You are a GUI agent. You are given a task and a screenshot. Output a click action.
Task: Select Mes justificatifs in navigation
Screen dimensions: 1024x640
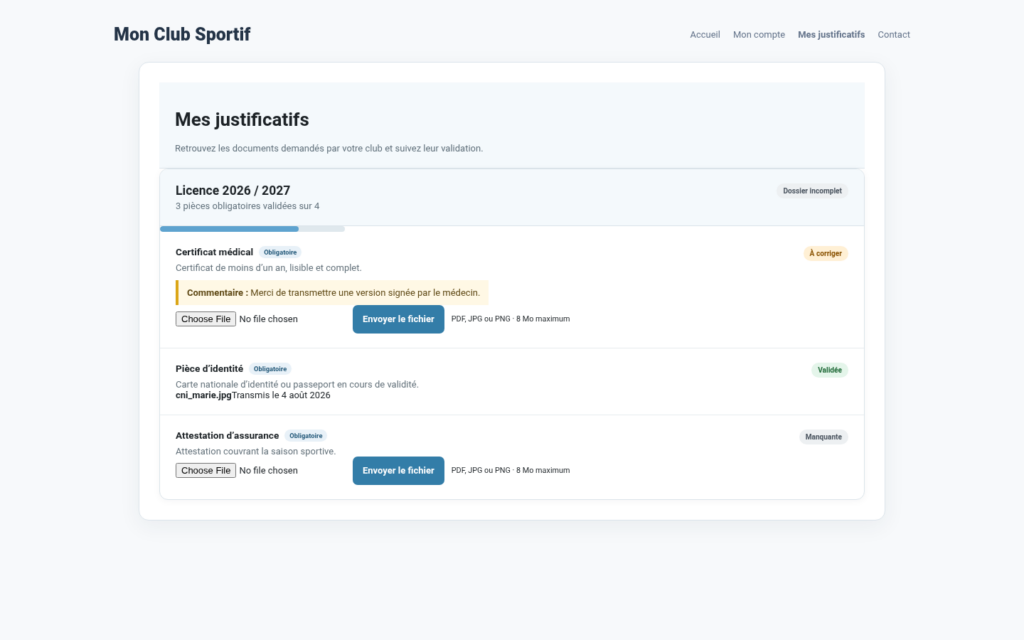click(831, 35)
